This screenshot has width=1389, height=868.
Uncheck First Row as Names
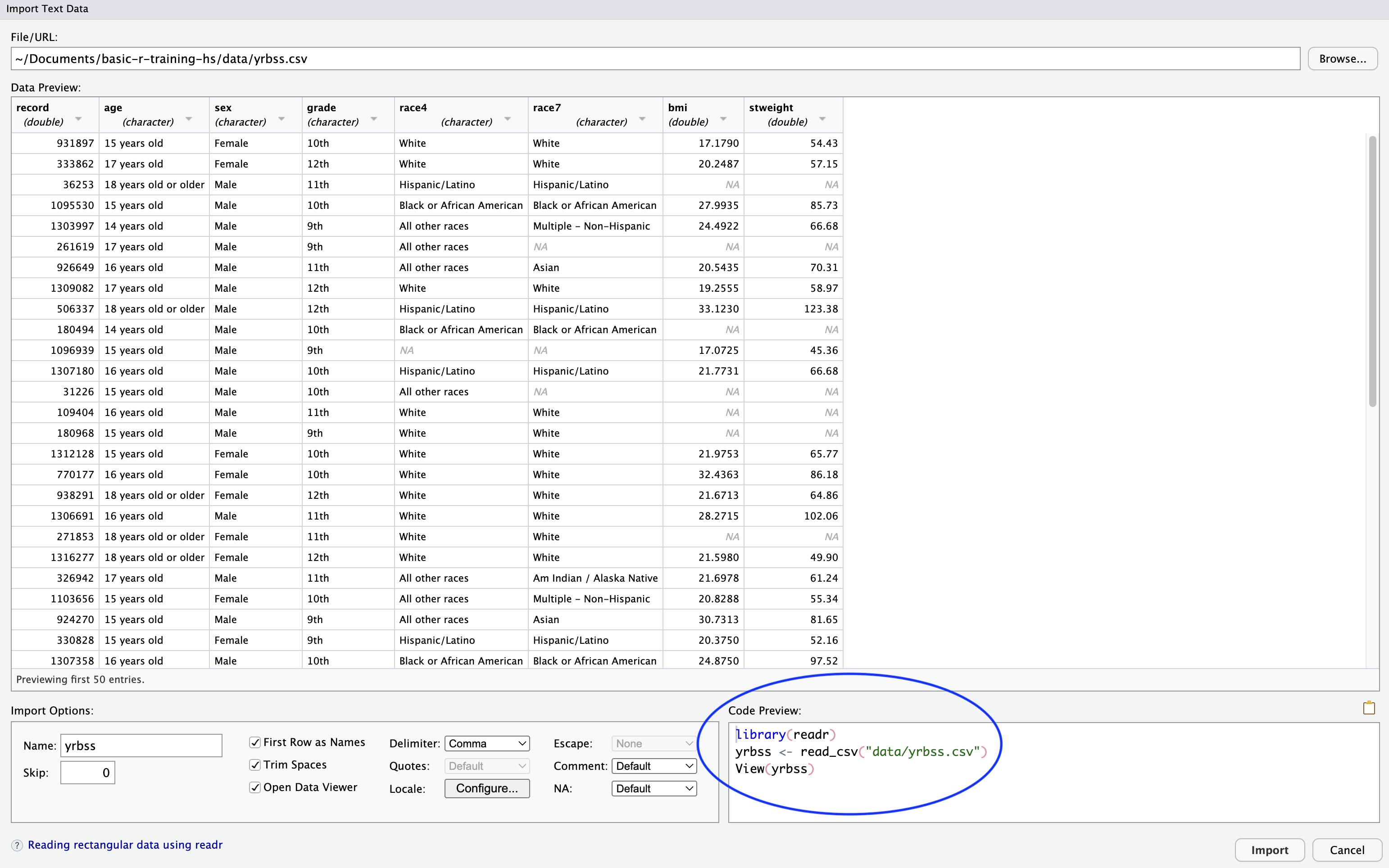pyautogui.click(x=255, y=741)
